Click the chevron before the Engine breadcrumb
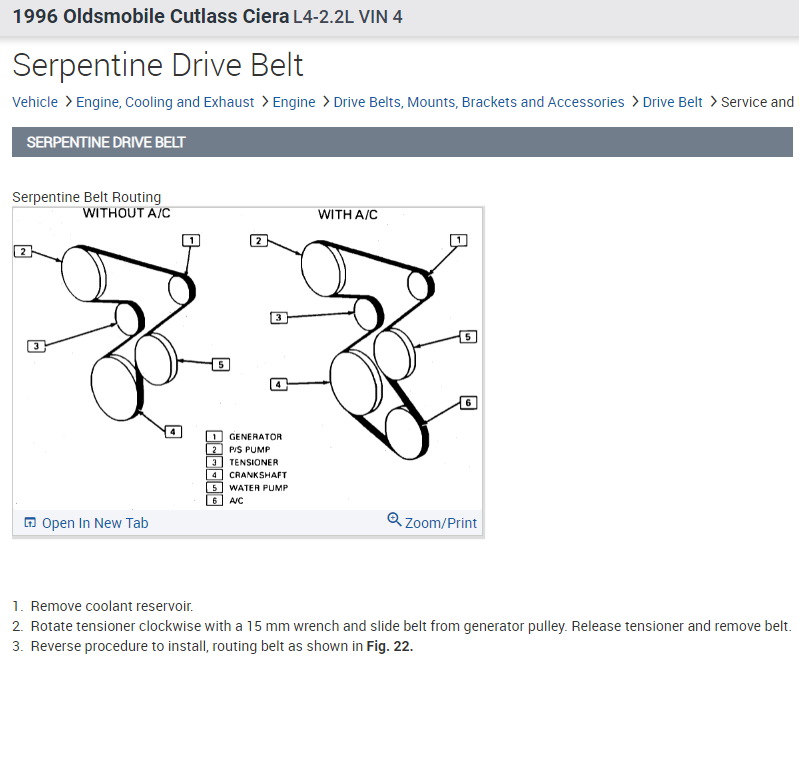This screenshot has height=778, width=799. [264, 102]
